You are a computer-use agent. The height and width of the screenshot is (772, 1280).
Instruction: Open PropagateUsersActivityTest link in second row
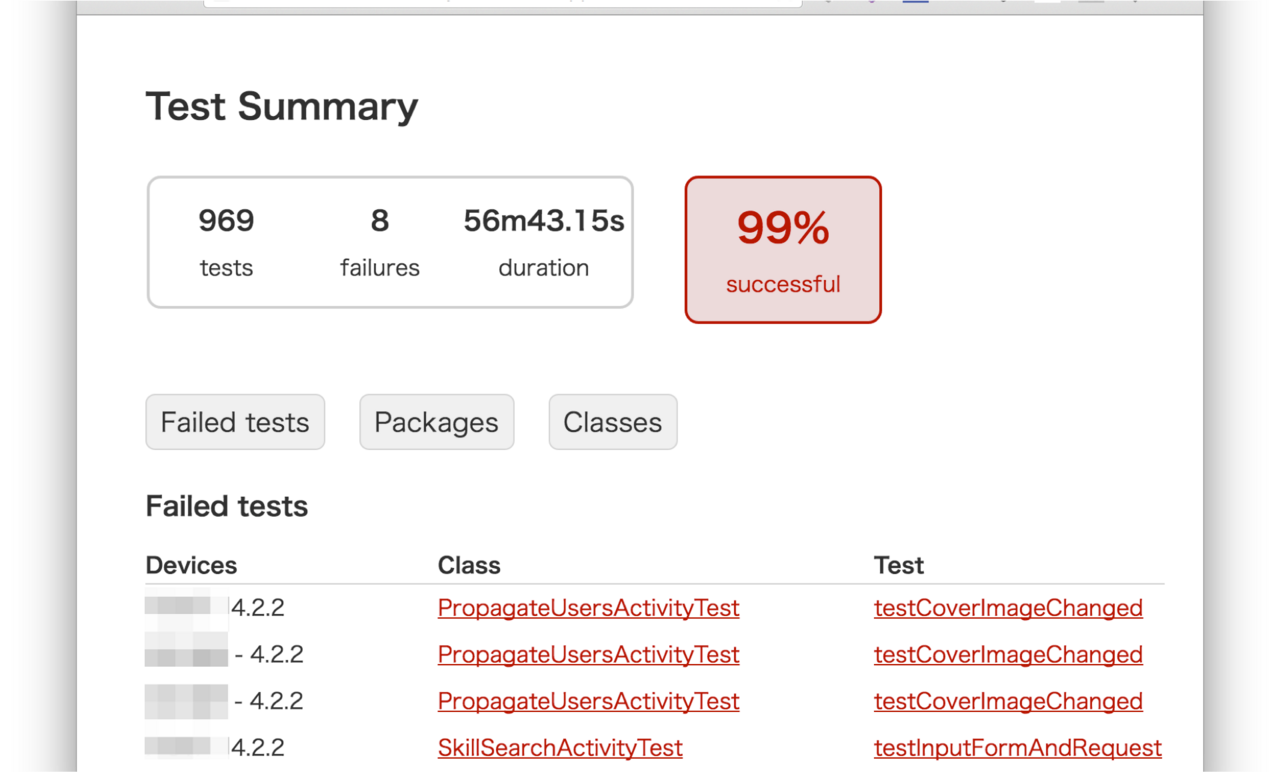point(588,655)
